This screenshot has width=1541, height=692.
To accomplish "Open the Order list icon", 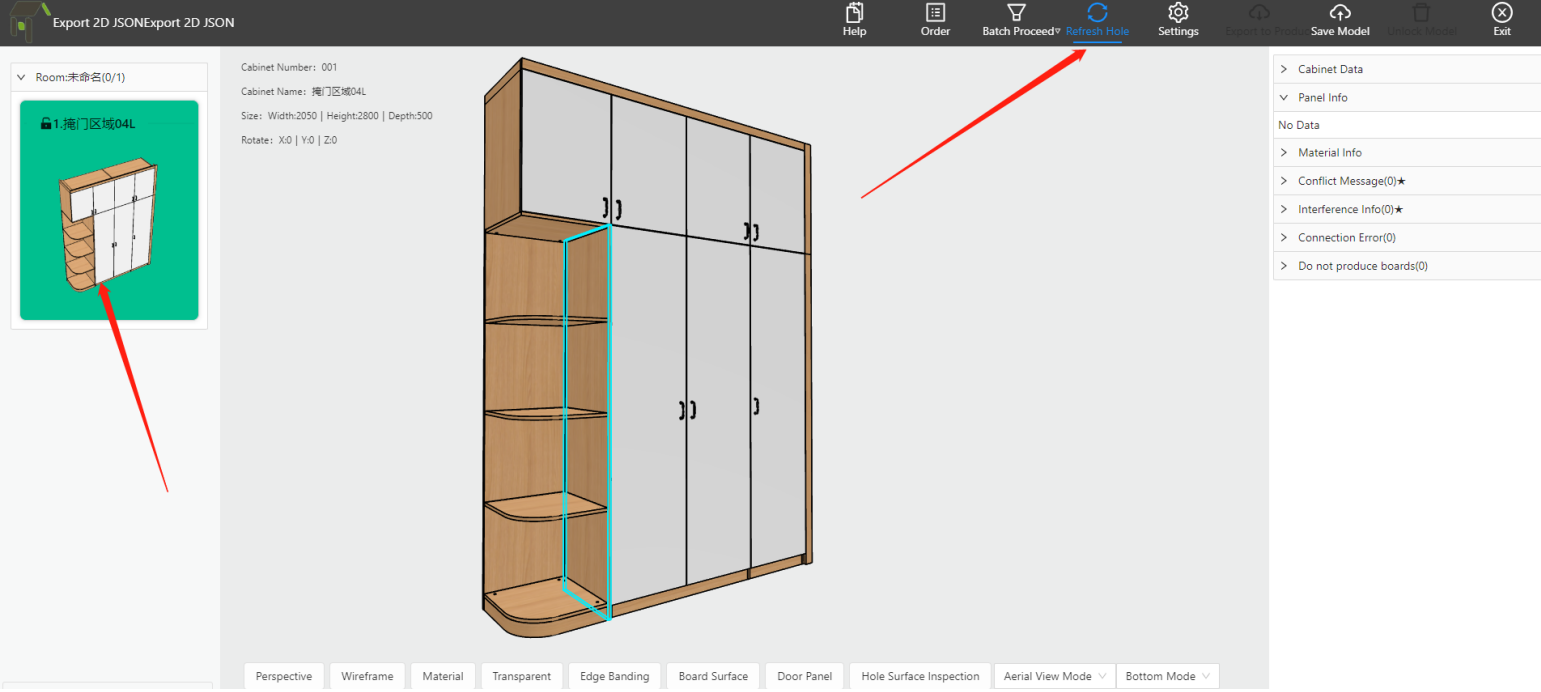I will point(935,13).
